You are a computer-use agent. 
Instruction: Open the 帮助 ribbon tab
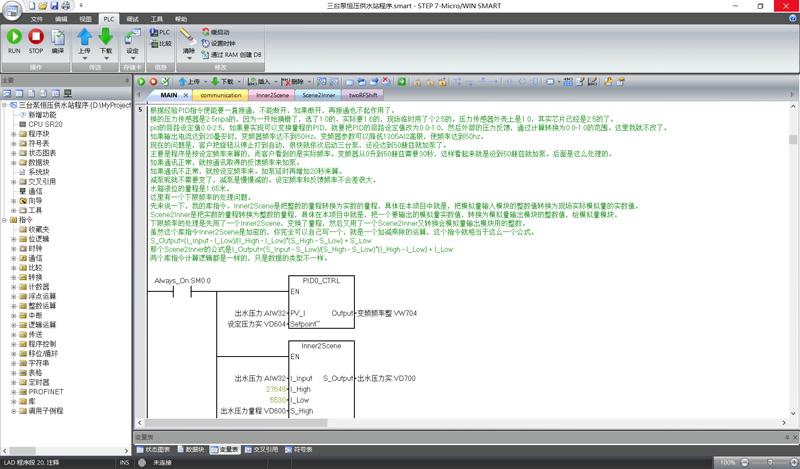181,19
